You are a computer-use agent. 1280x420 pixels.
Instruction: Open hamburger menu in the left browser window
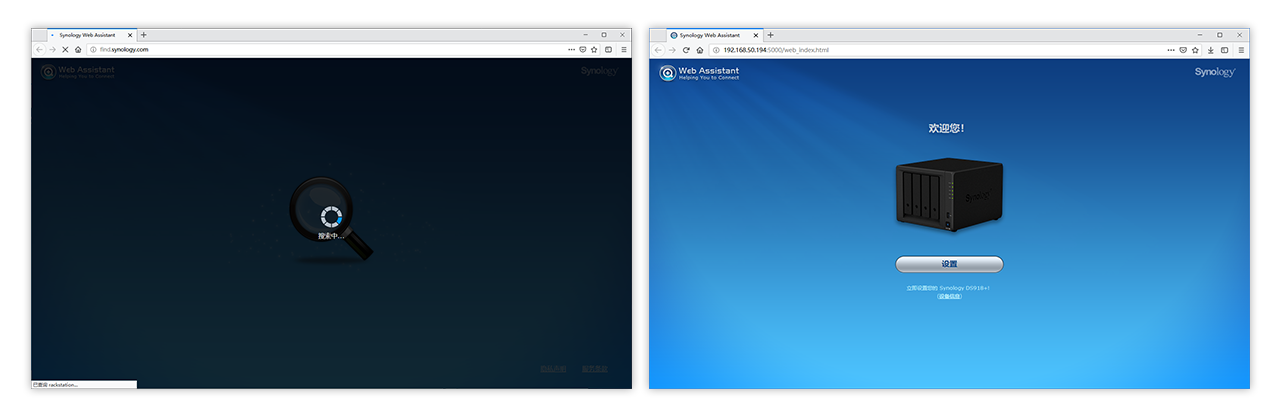pyautogui.click(x=624, y=49)
